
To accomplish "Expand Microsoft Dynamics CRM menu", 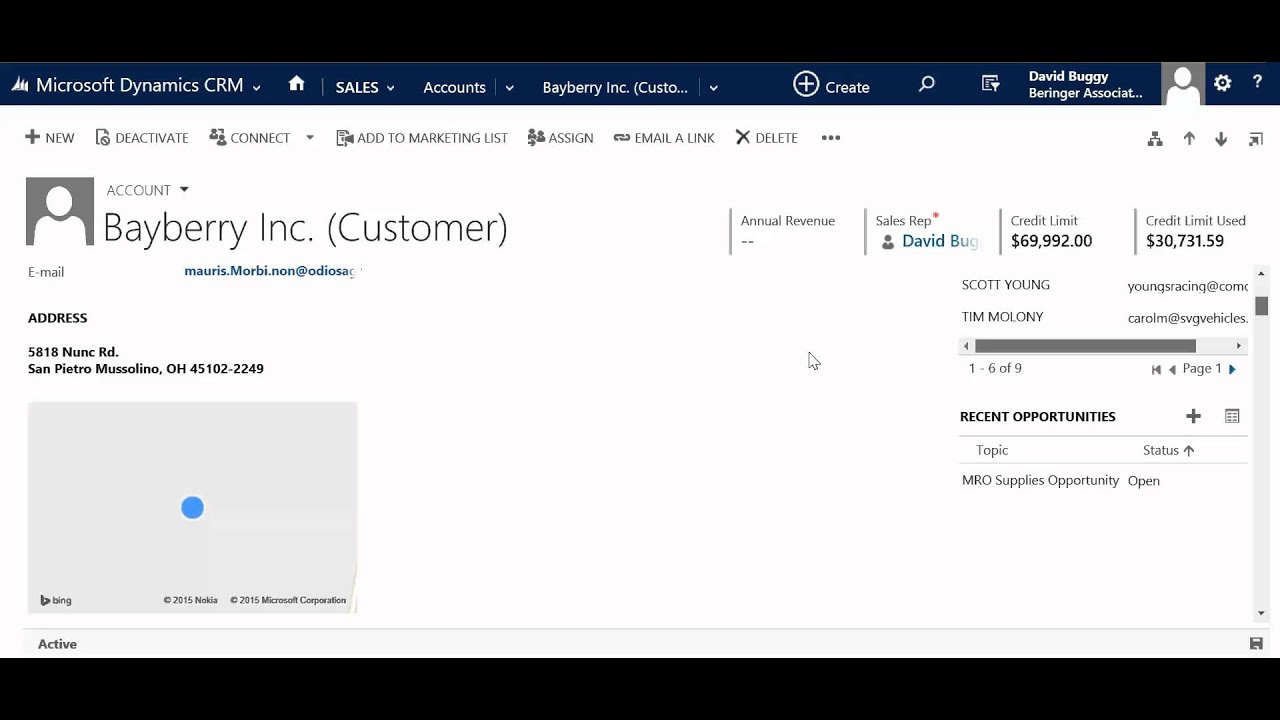I will pos(256,87).
